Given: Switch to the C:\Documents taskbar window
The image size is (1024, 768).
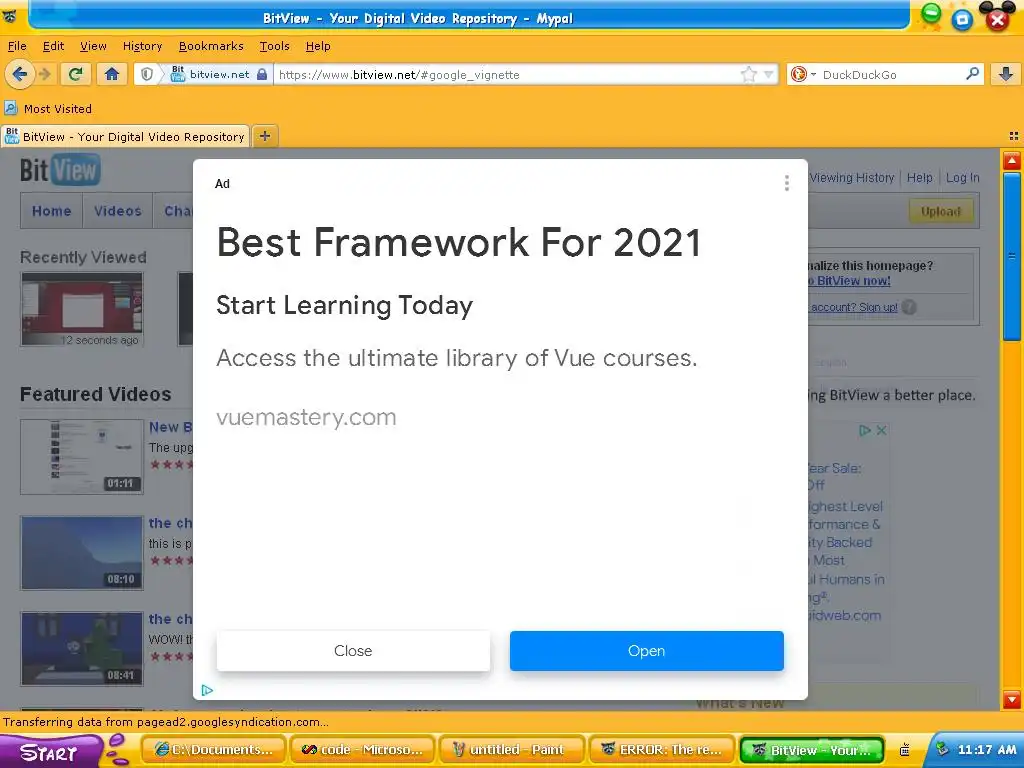Looking at the screenshot, I should (x=214, y=750).
